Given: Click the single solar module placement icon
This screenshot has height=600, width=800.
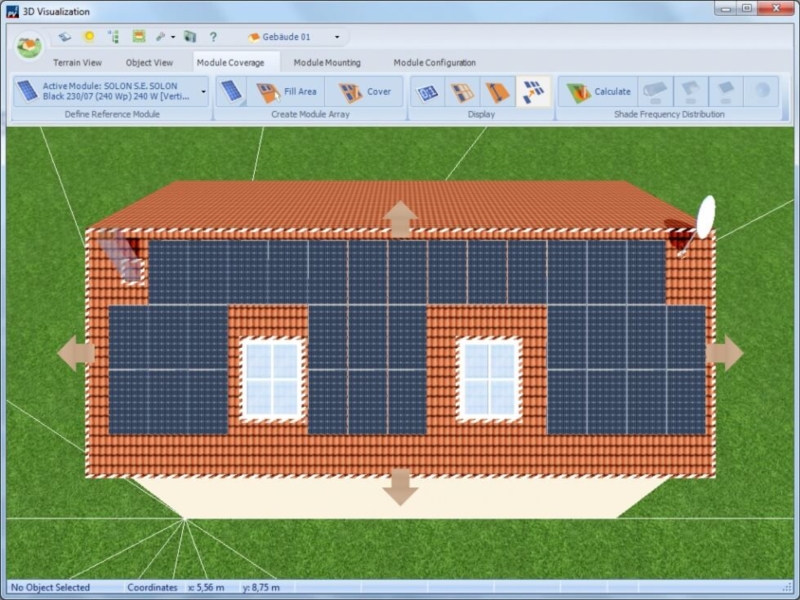Looking at the screenshot, I should (x=231, y=92).
